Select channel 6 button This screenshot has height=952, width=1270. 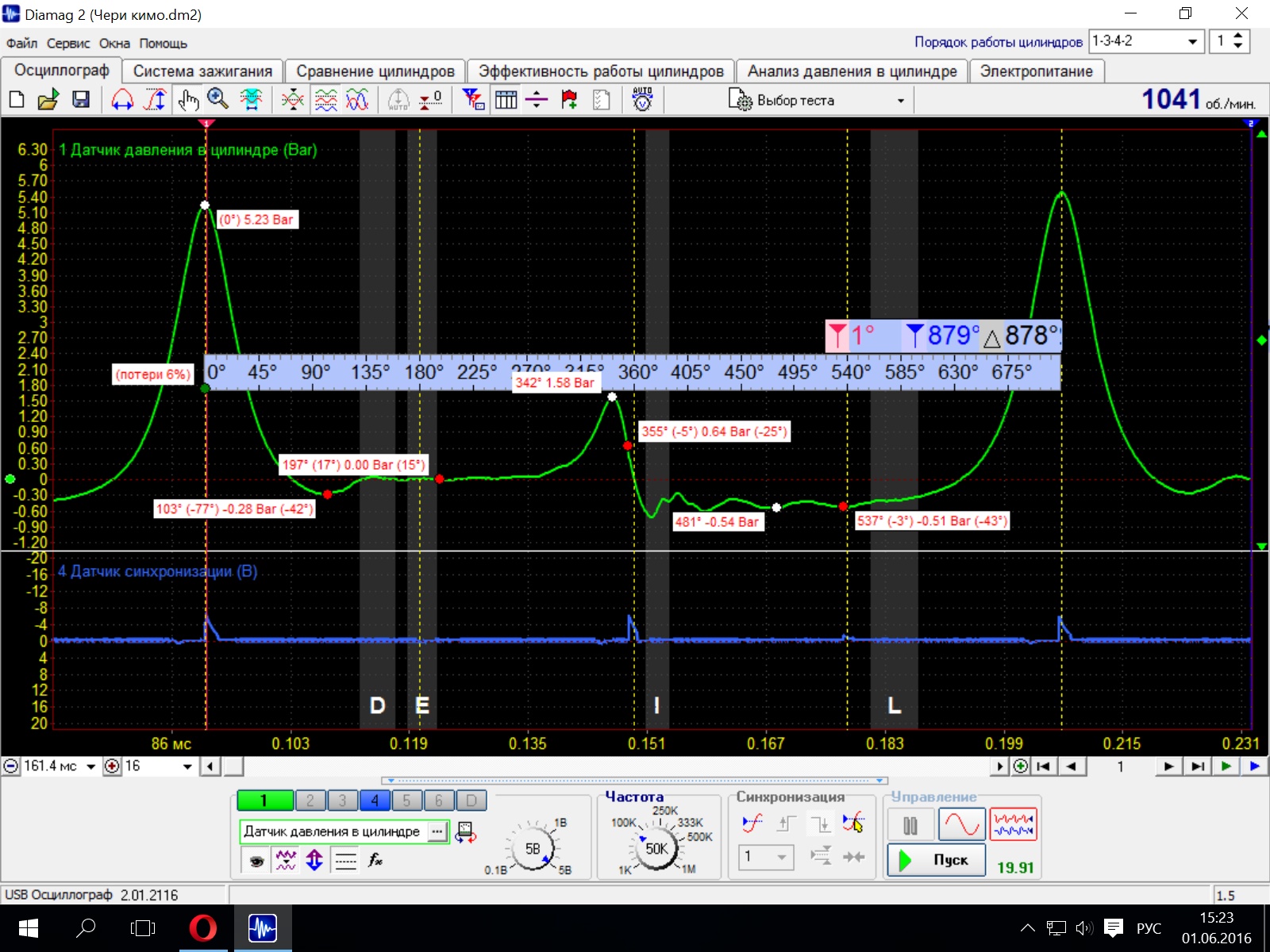[x=439, y=800]
